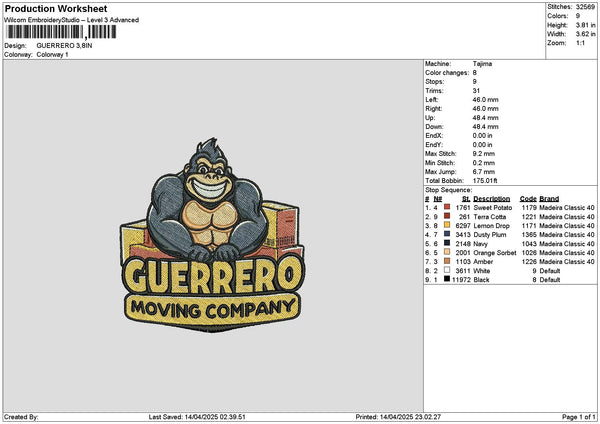Click the Stitches value 32569
Image resolution: width=600 pixels, height=424 pixels.
tap(585, 7)
